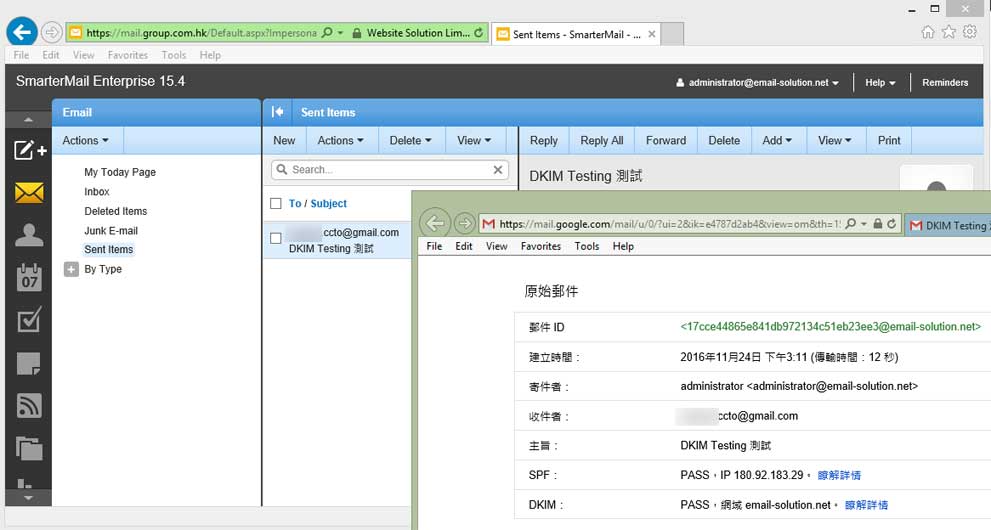The image size is (991, 530).
Task: Sort by Subject column header
Action: tap(329, 203)
